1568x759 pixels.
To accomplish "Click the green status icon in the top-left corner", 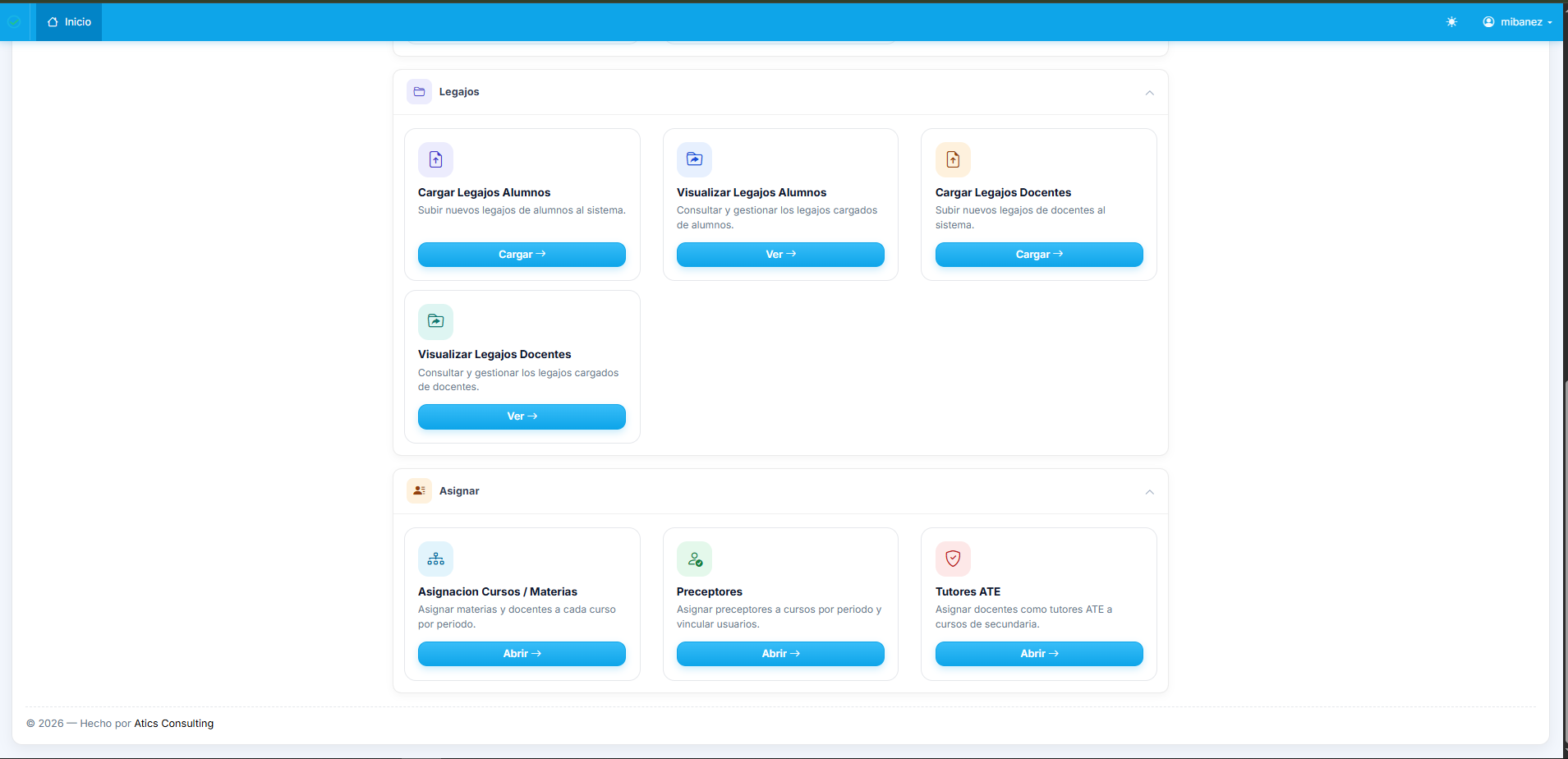I will pyautogui.click(x=14, y=22).
